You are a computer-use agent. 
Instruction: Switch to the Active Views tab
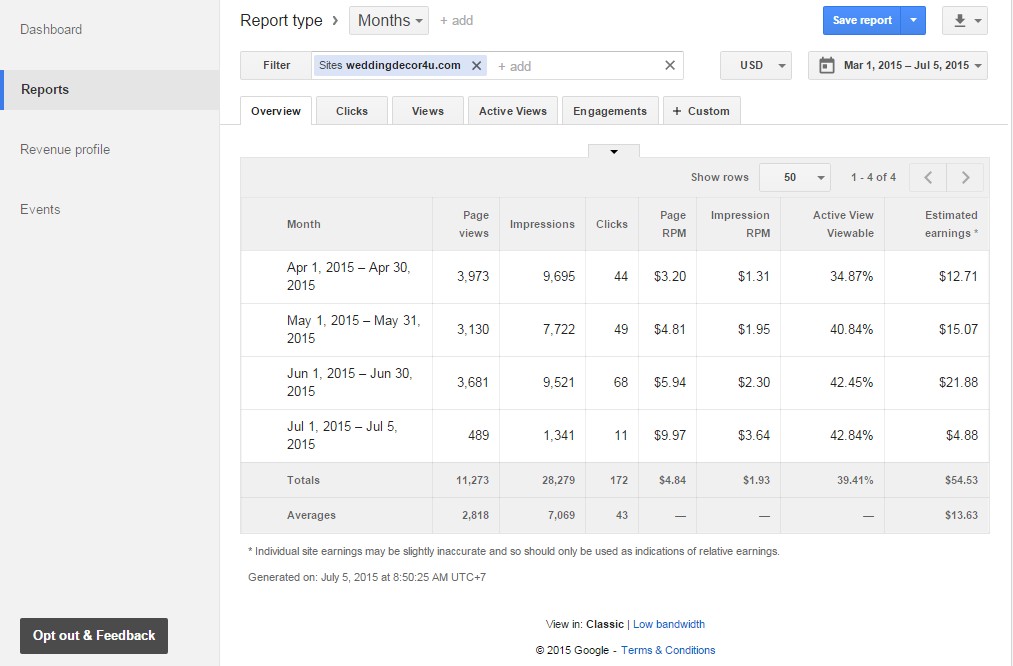tap(513, 111)
